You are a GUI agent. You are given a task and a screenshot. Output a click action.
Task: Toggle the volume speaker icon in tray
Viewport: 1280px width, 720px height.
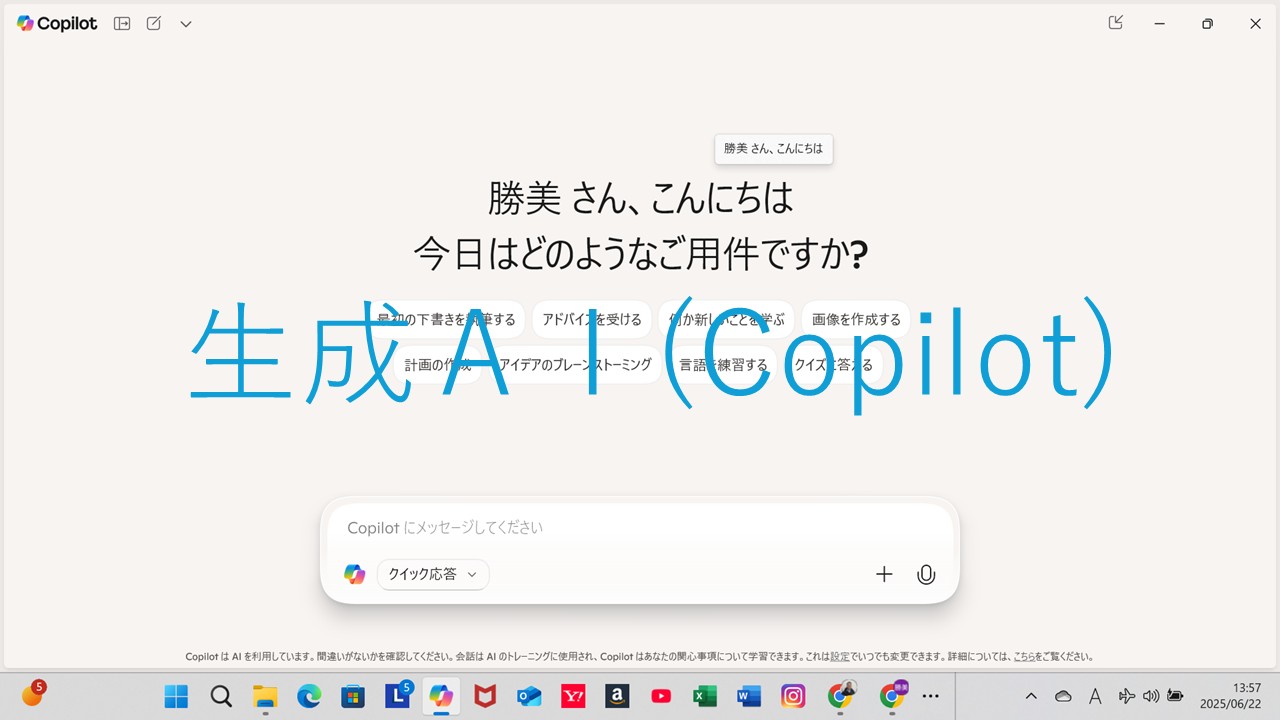pyautogui.click(x=1151, y=696)
